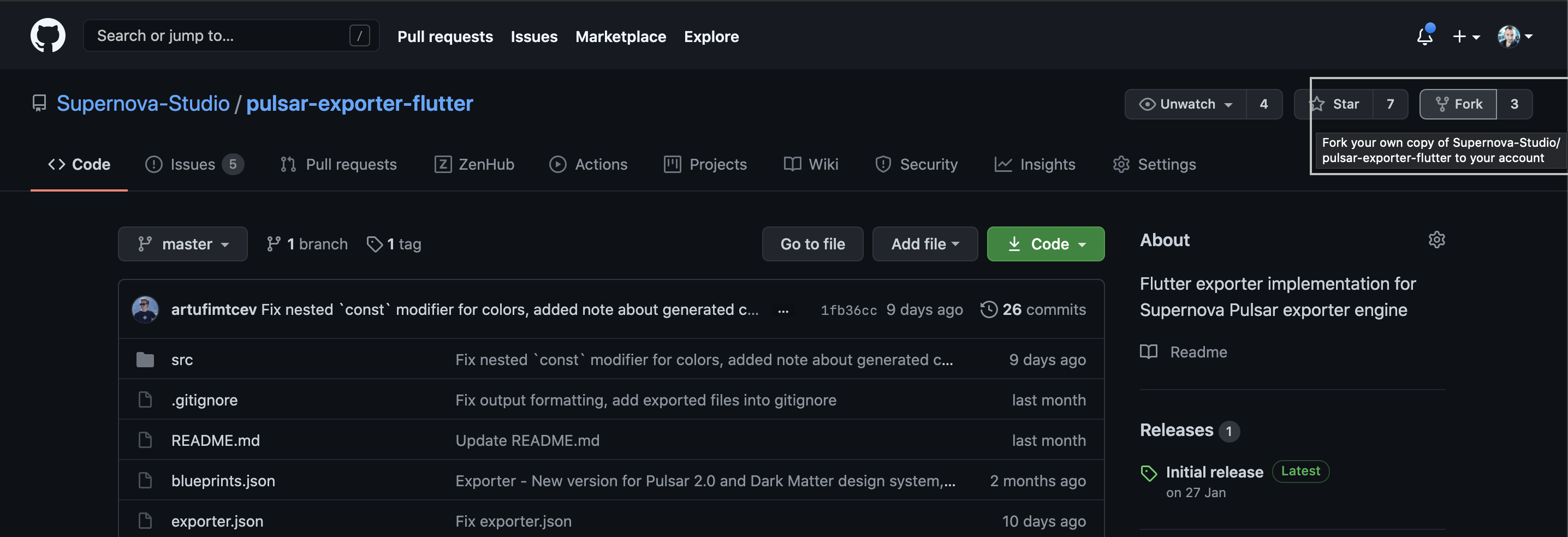
Task: Switch to the Issues tab
Action: click(x=194, y=164)
